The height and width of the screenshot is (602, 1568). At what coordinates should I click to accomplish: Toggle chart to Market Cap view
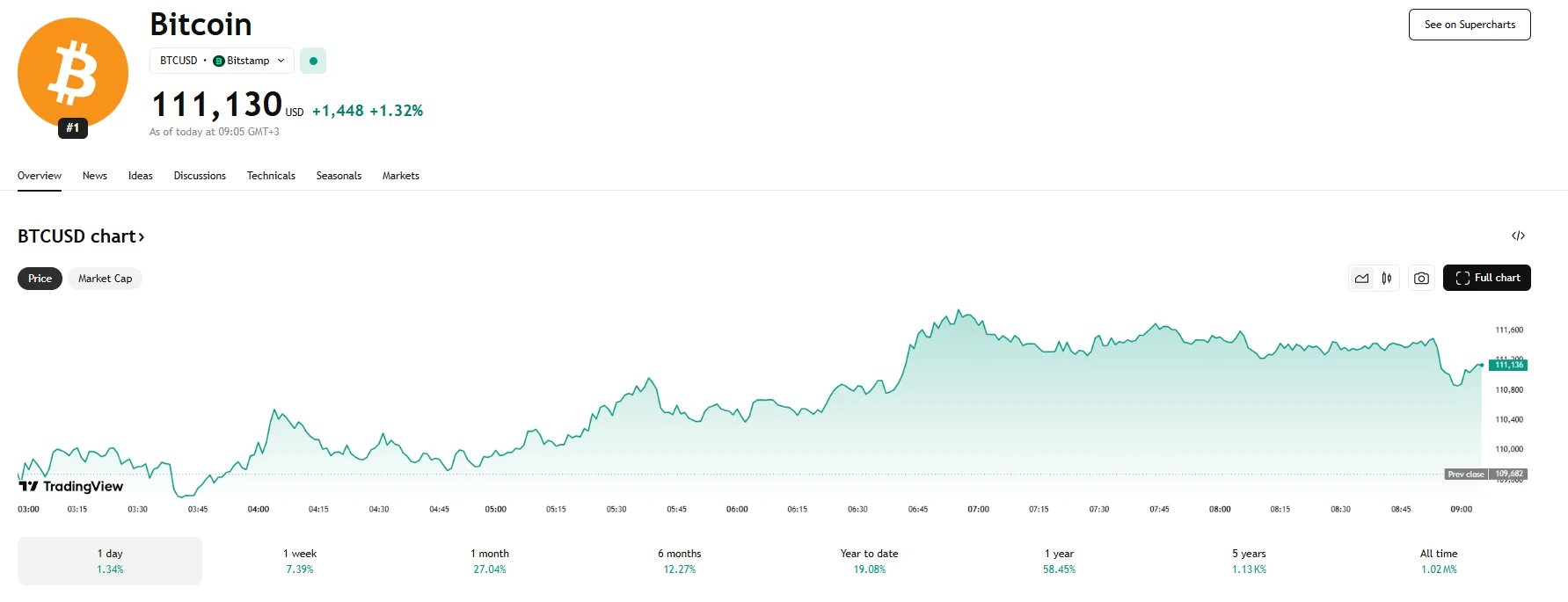[105, 279]
